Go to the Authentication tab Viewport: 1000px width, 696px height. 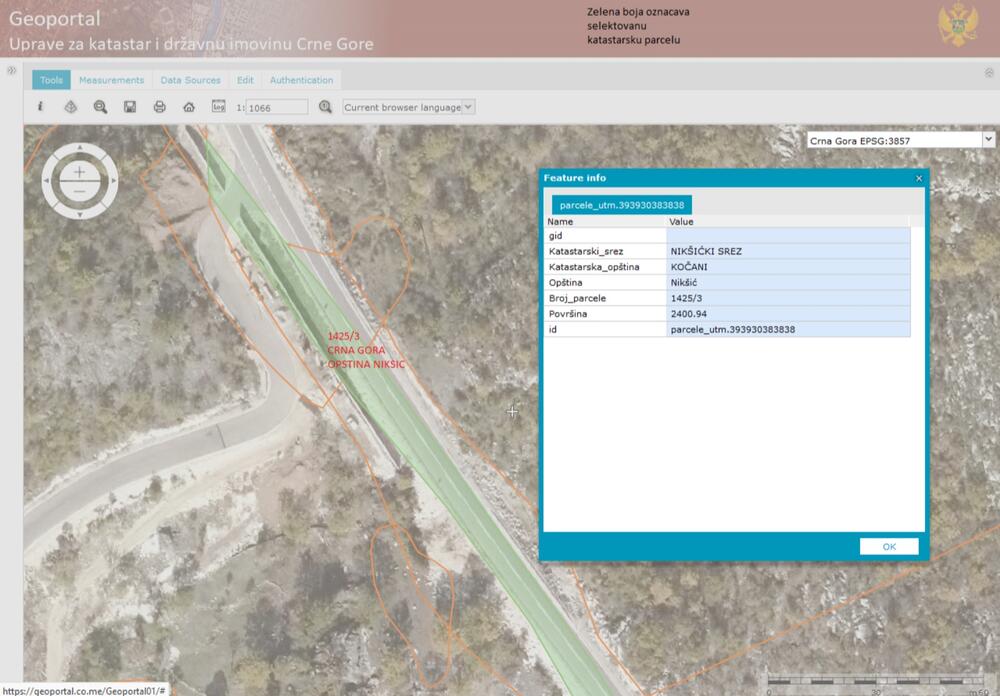[301, 80]
